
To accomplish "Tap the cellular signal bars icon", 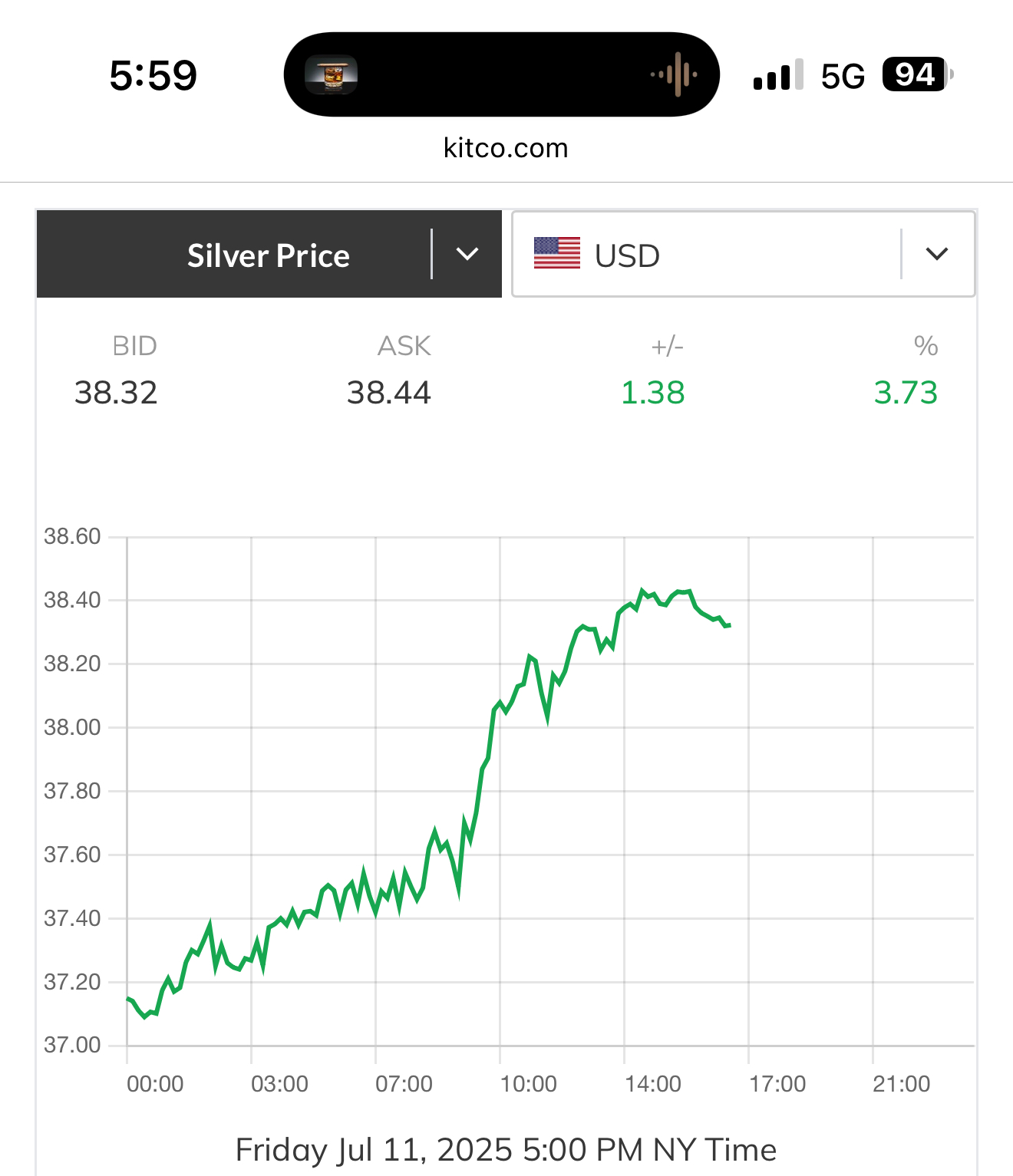I will tap(777, 75).
